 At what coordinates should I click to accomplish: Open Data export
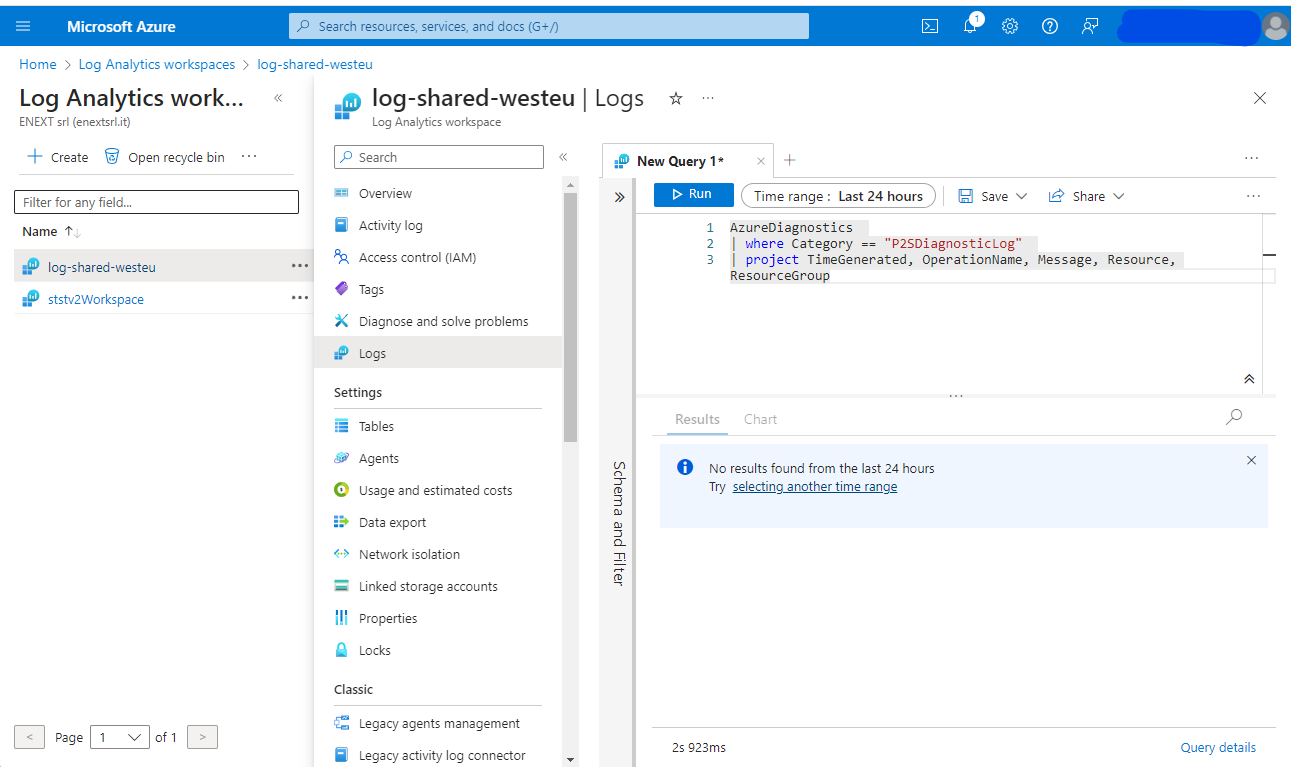pyautogui.click(x=438, y=522)
